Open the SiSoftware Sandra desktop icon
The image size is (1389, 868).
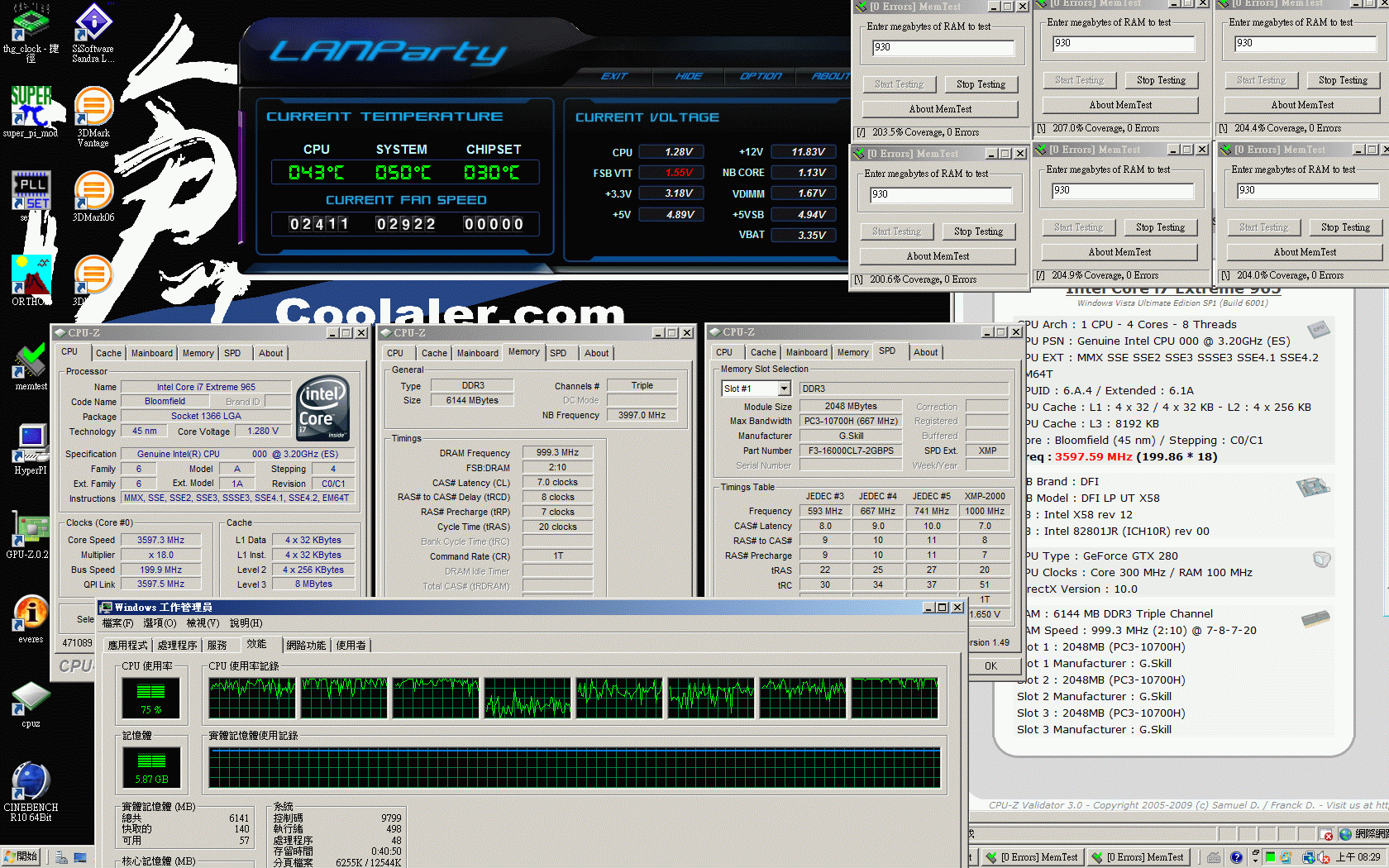93,33
